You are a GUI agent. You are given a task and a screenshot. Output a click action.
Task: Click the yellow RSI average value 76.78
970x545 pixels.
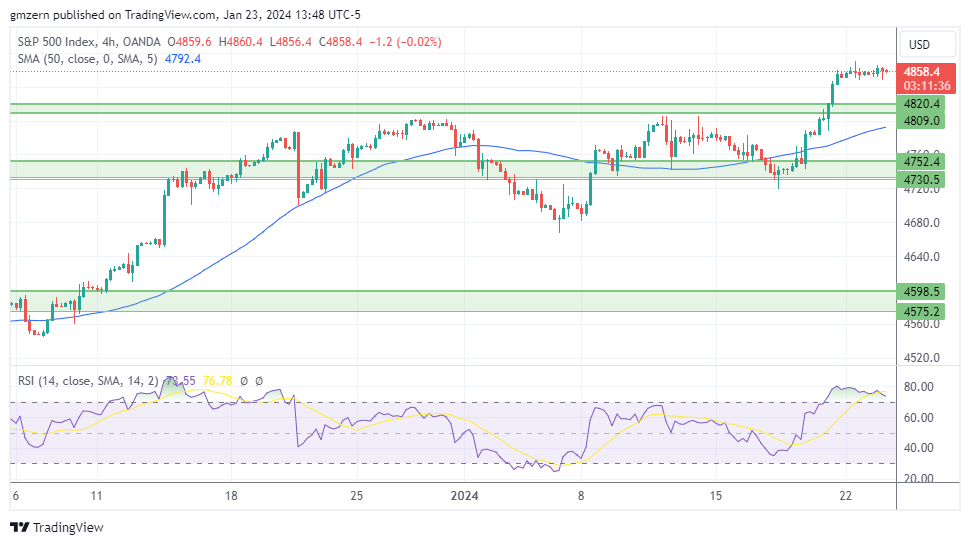click(x=217, y=381)
